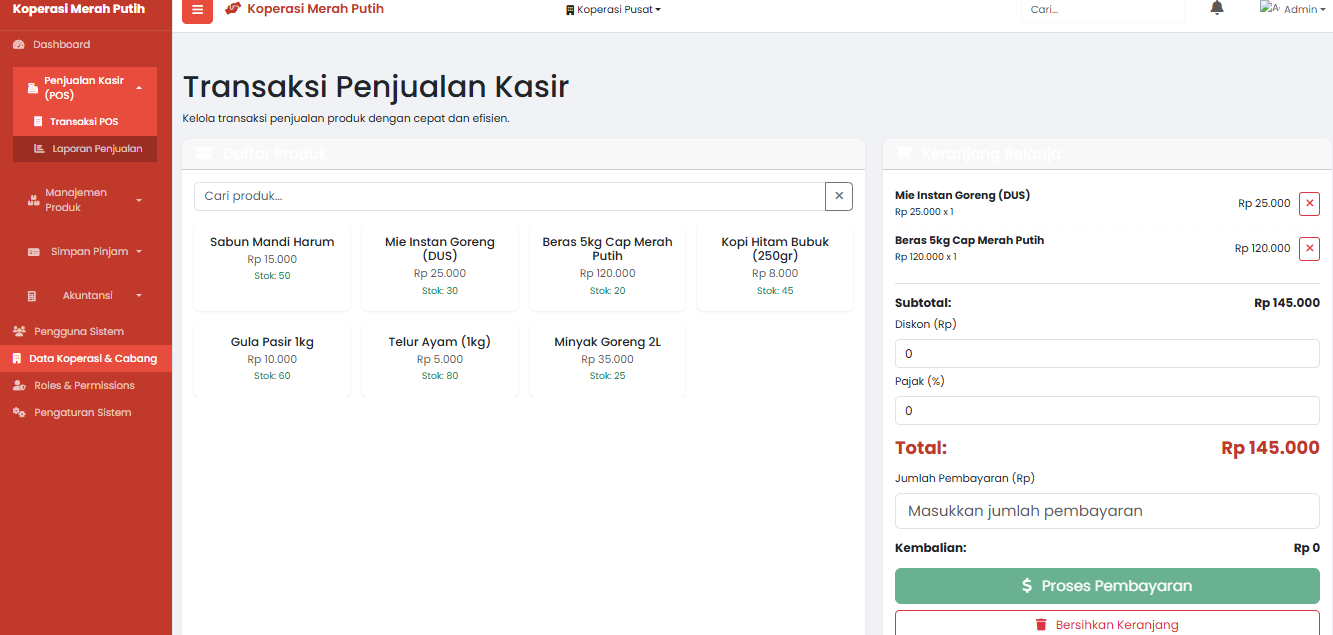
Task: Open Laporan Penjualan in the sidebar
Action: pos(96,149)
